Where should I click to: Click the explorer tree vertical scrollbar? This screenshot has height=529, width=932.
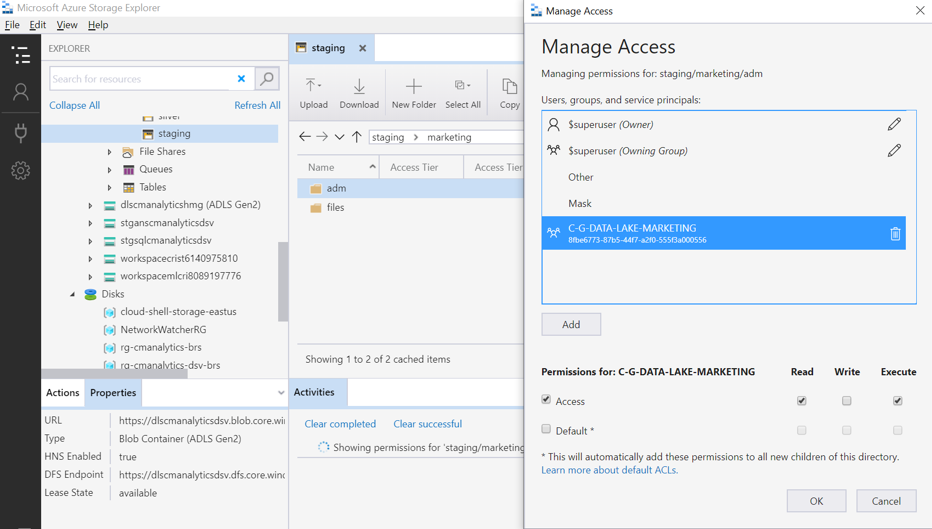tap(283, 281)
